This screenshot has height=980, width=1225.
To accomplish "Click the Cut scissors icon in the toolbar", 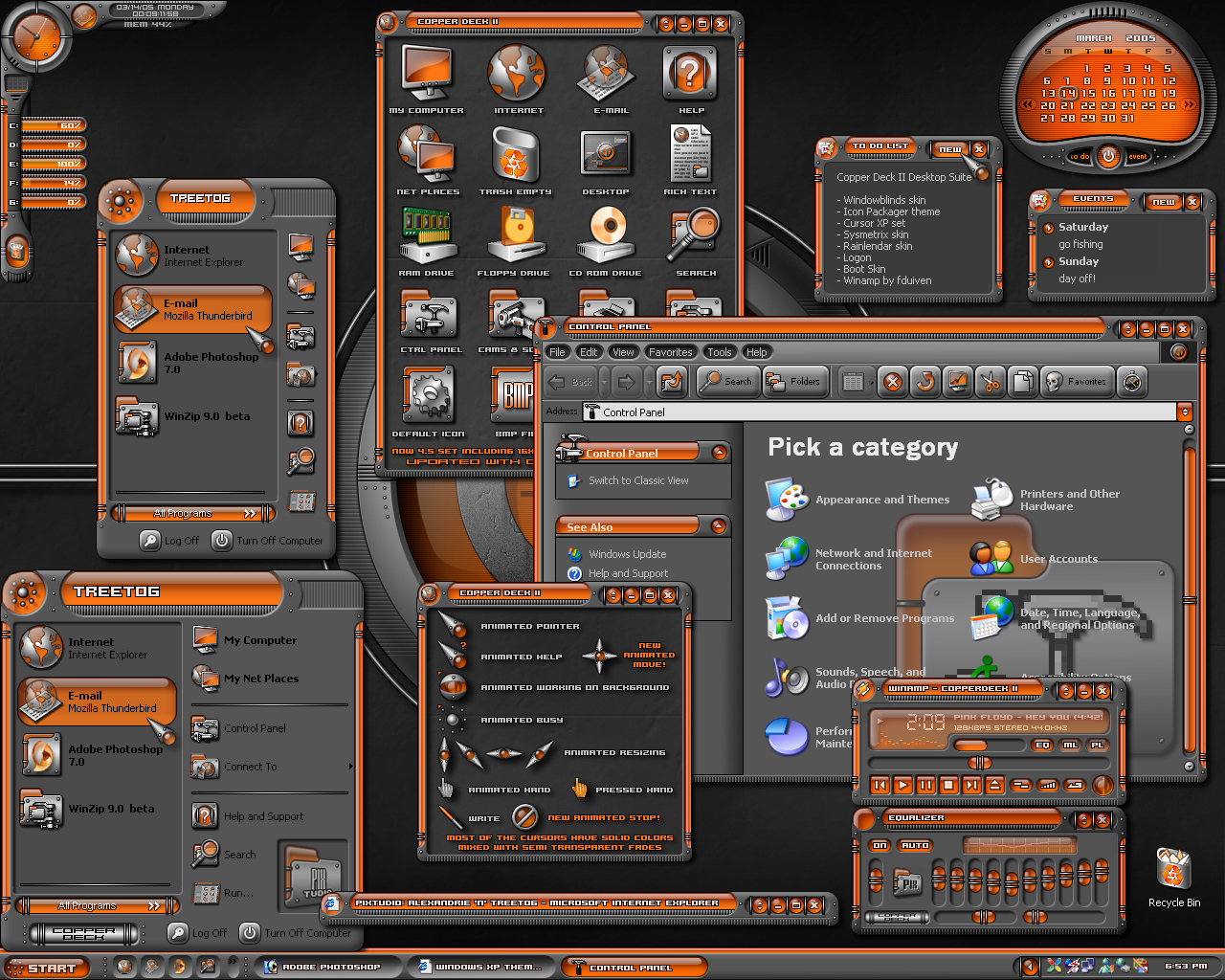I will coord(990,382).
